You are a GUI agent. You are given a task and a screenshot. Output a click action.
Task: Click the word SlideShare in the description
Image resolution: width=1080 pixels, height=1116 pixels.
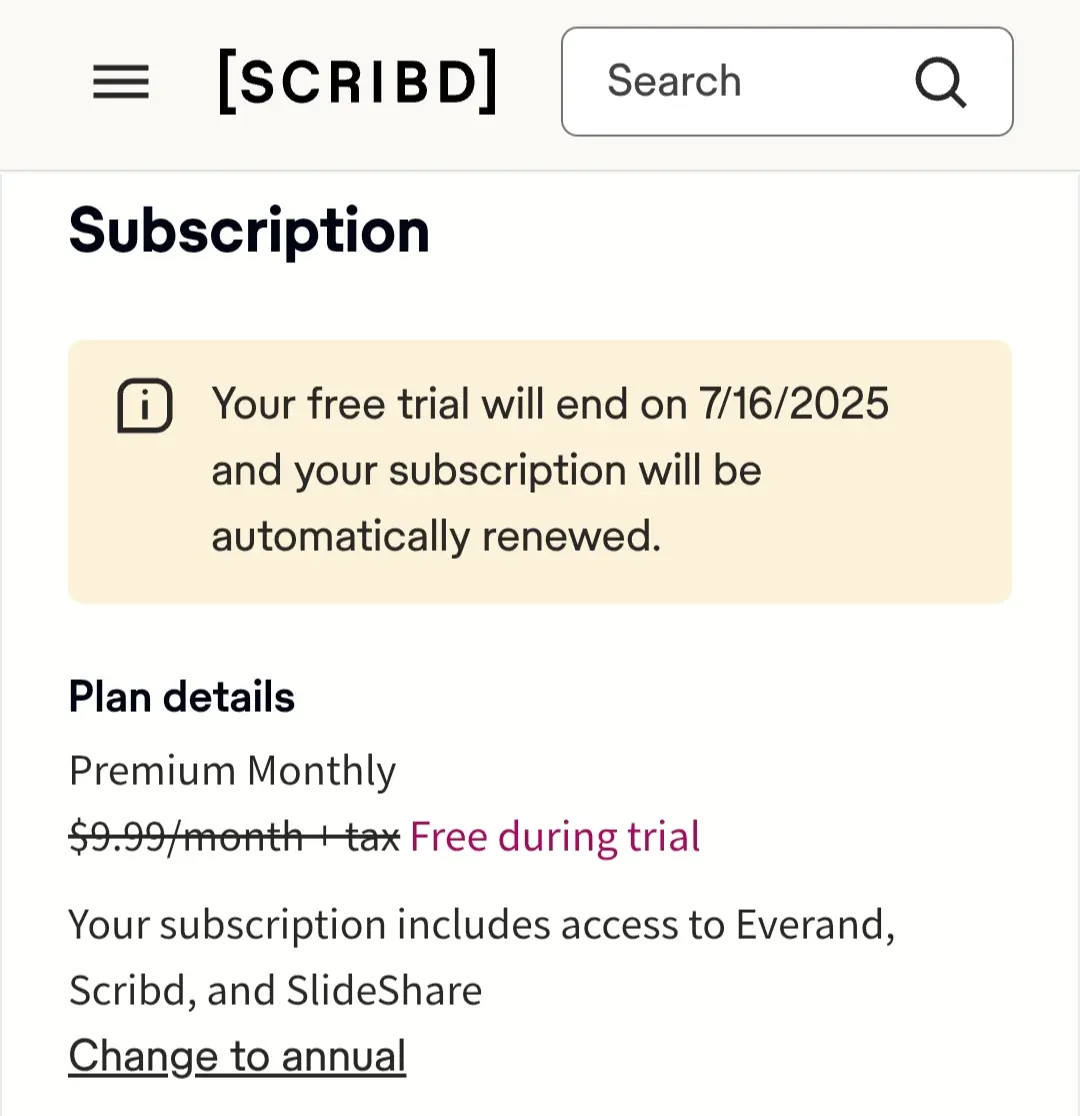coord(384,990)
